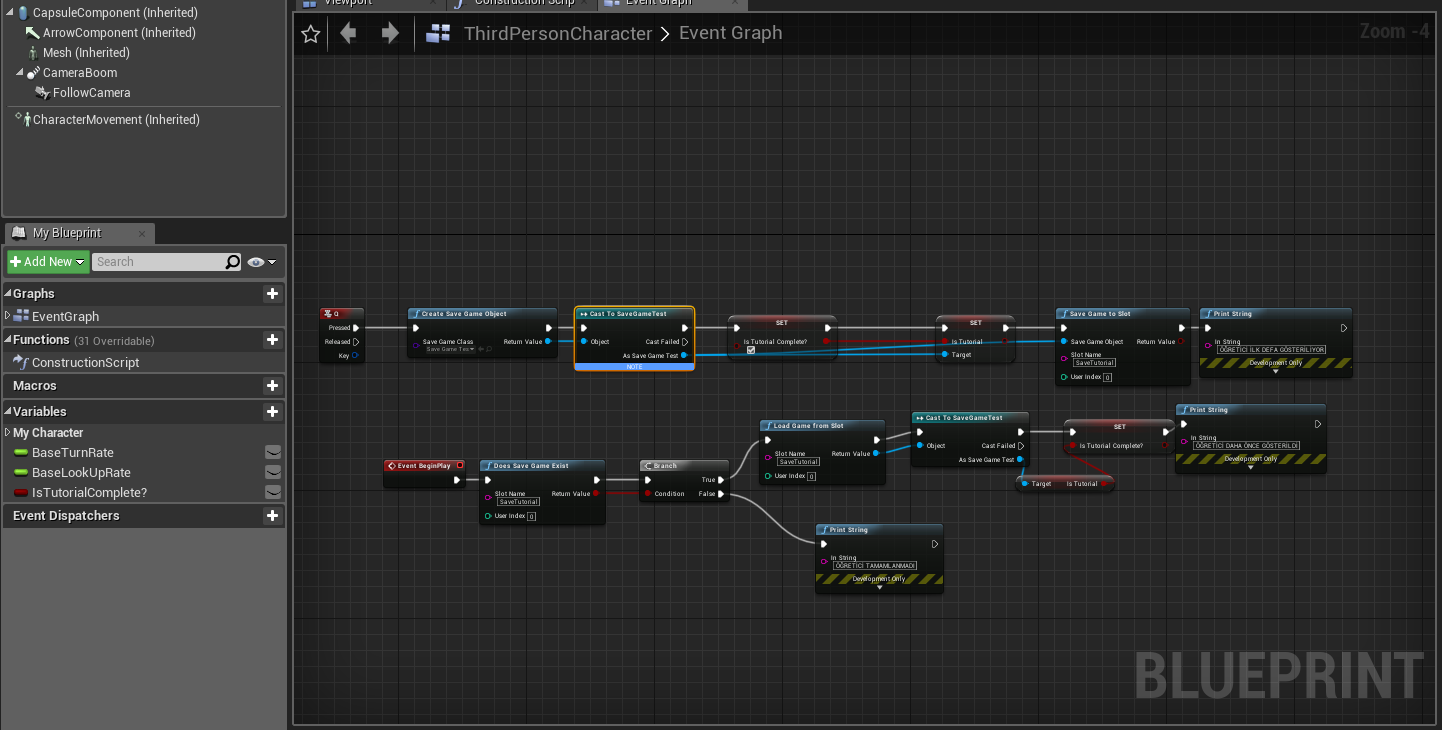Expand the Print String node reading TAMAMLANMADI

[x=879, y=587]
